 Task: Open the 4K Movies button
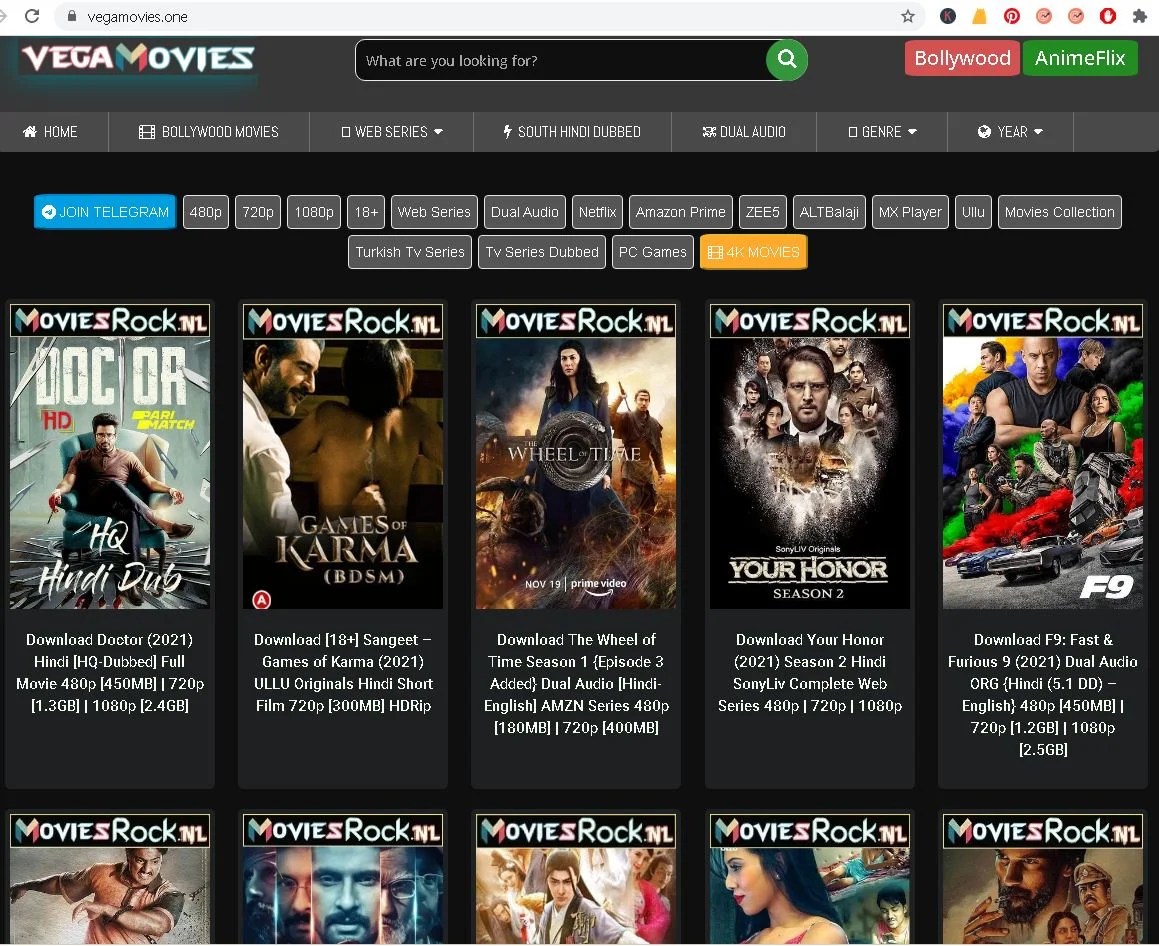coord(753,252)
